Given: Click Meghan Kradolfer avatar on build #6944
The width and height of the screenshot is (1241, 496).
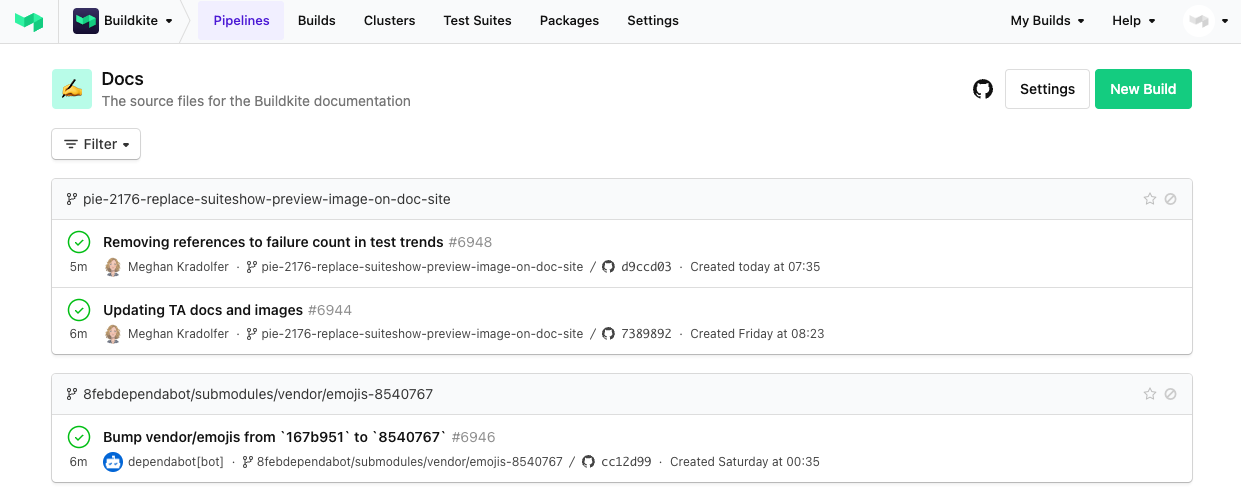Looking at the screenshot, I should (113, 334).
